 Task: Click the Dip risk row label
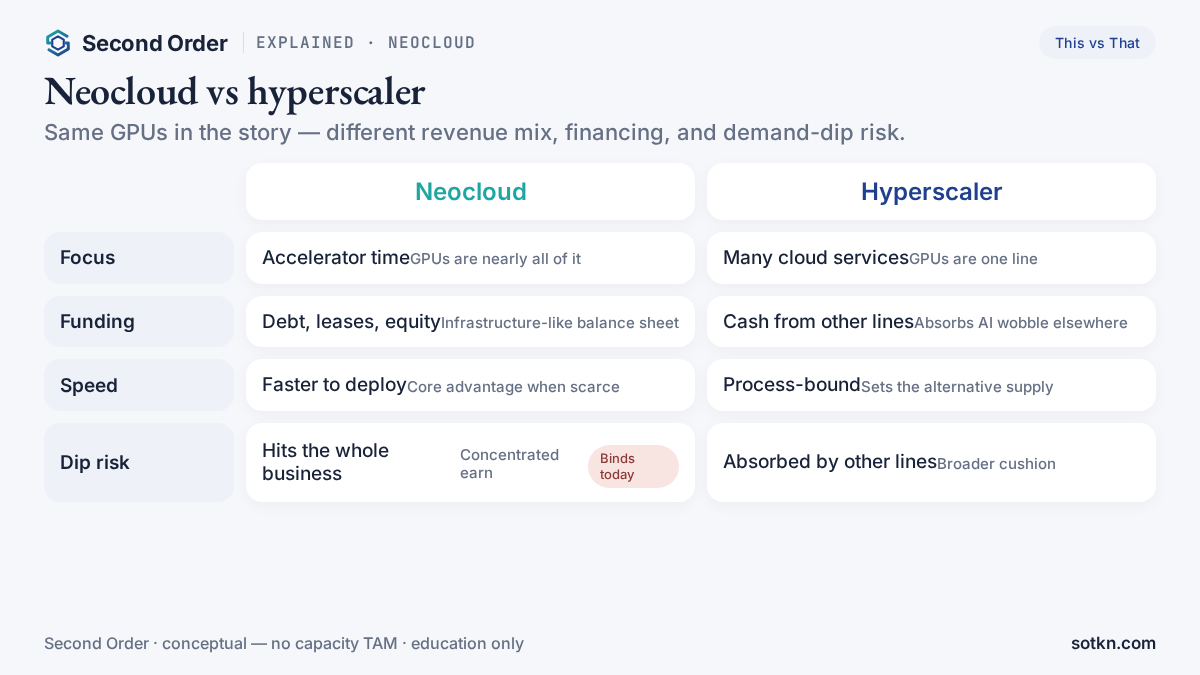(x=139, y=463)
